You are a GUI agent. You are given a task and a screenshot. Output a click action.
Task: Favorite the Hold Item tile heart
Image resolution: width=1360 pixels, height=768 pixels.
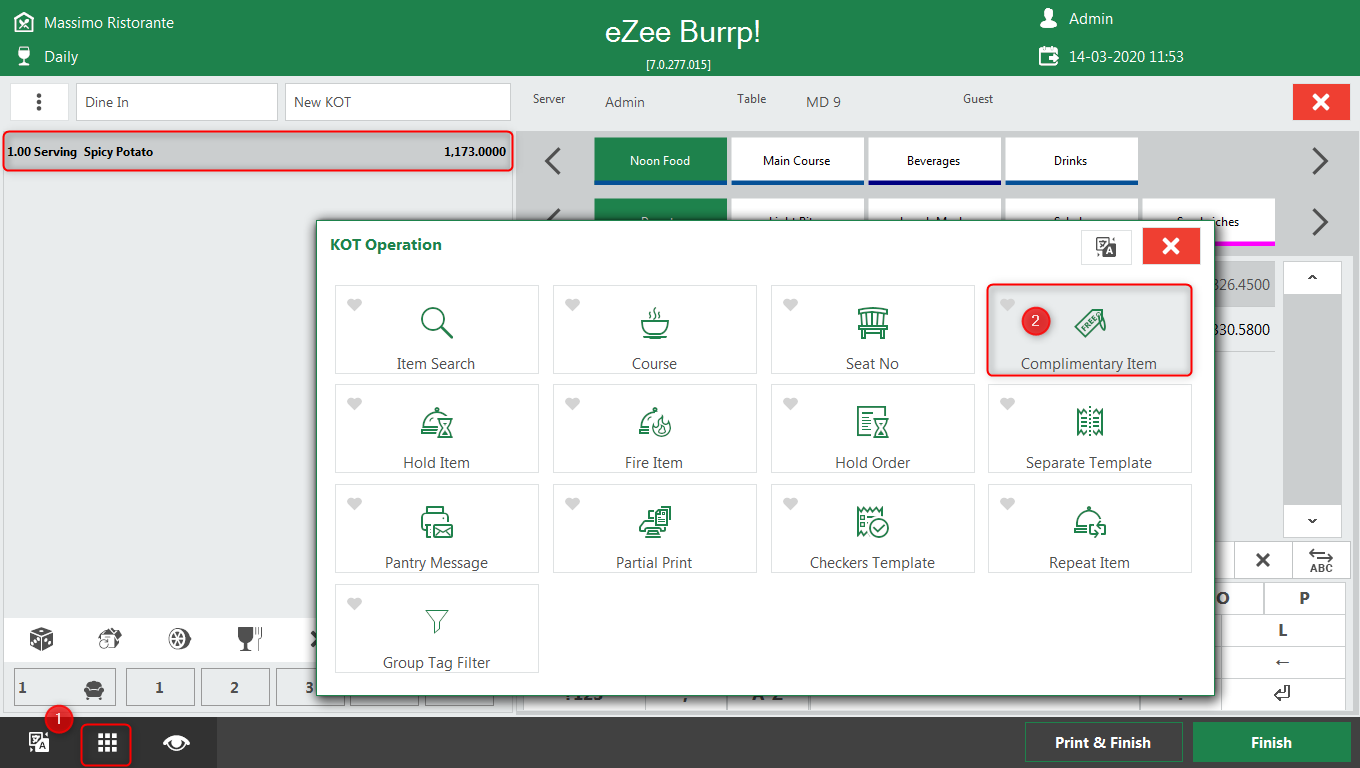tap(354, 404)
